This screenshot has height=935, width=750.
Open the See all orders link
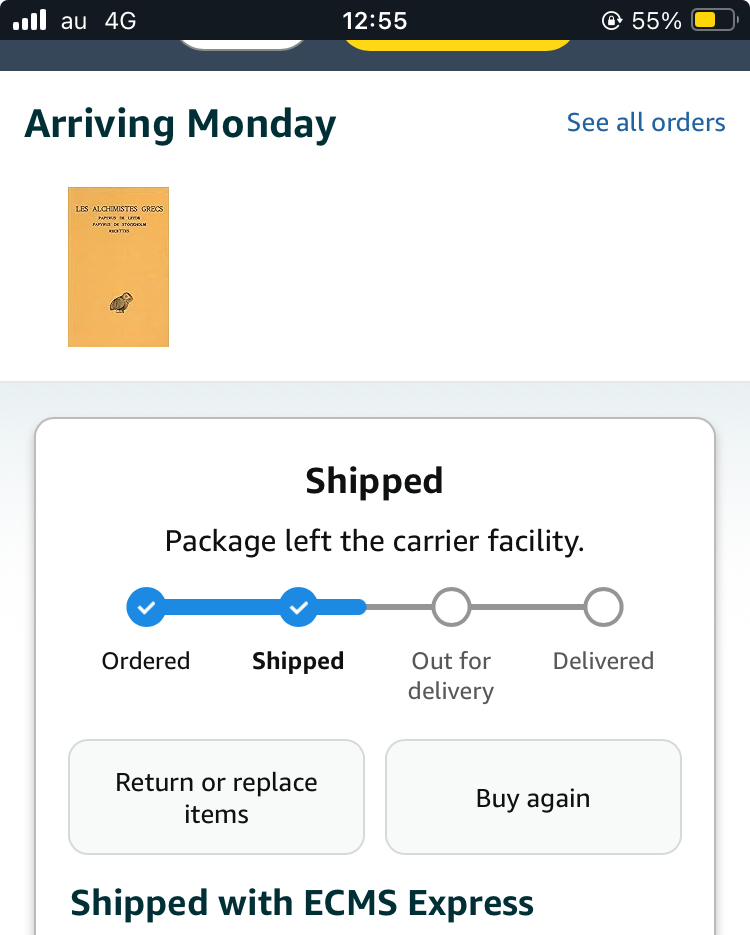pyautogui.click(x=646, y=122)
